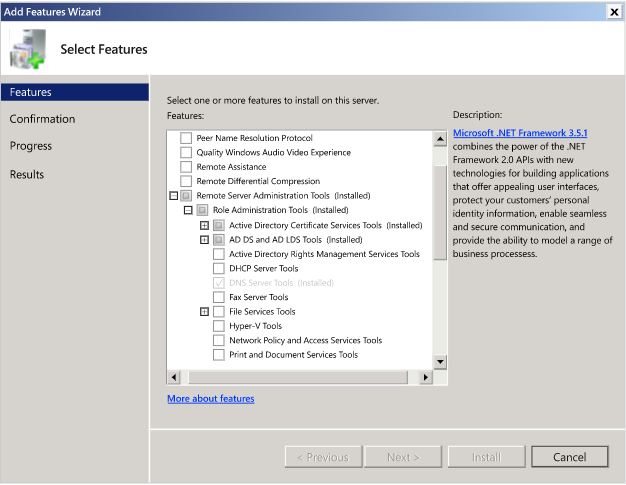
Task: Expand File Services Tools node
Action: pyautogui.click(x=204, y=312)
